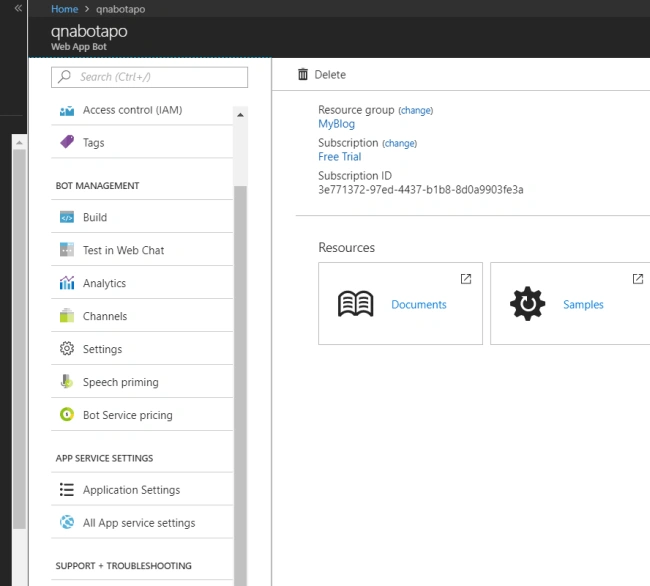The height and width of the screenshot is (586, 650).
Task: Click the All App service settings globe icon
Action: coord(67,522)
